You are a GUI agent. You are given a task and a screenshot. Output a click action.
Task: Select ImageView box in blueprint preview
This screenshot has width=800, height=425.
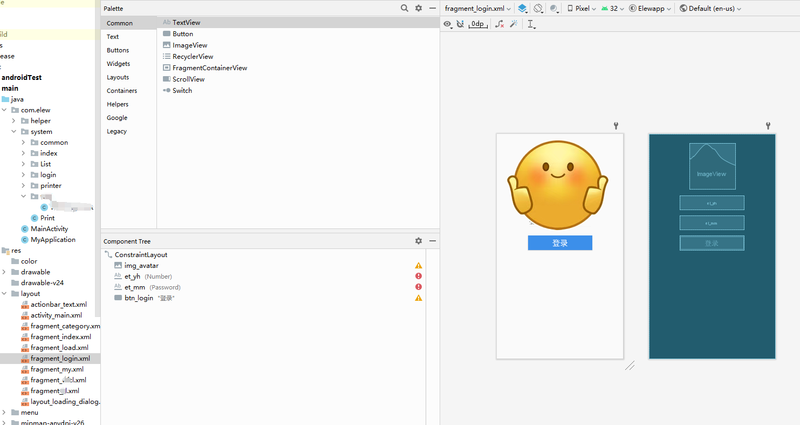(x=712, y=166)
